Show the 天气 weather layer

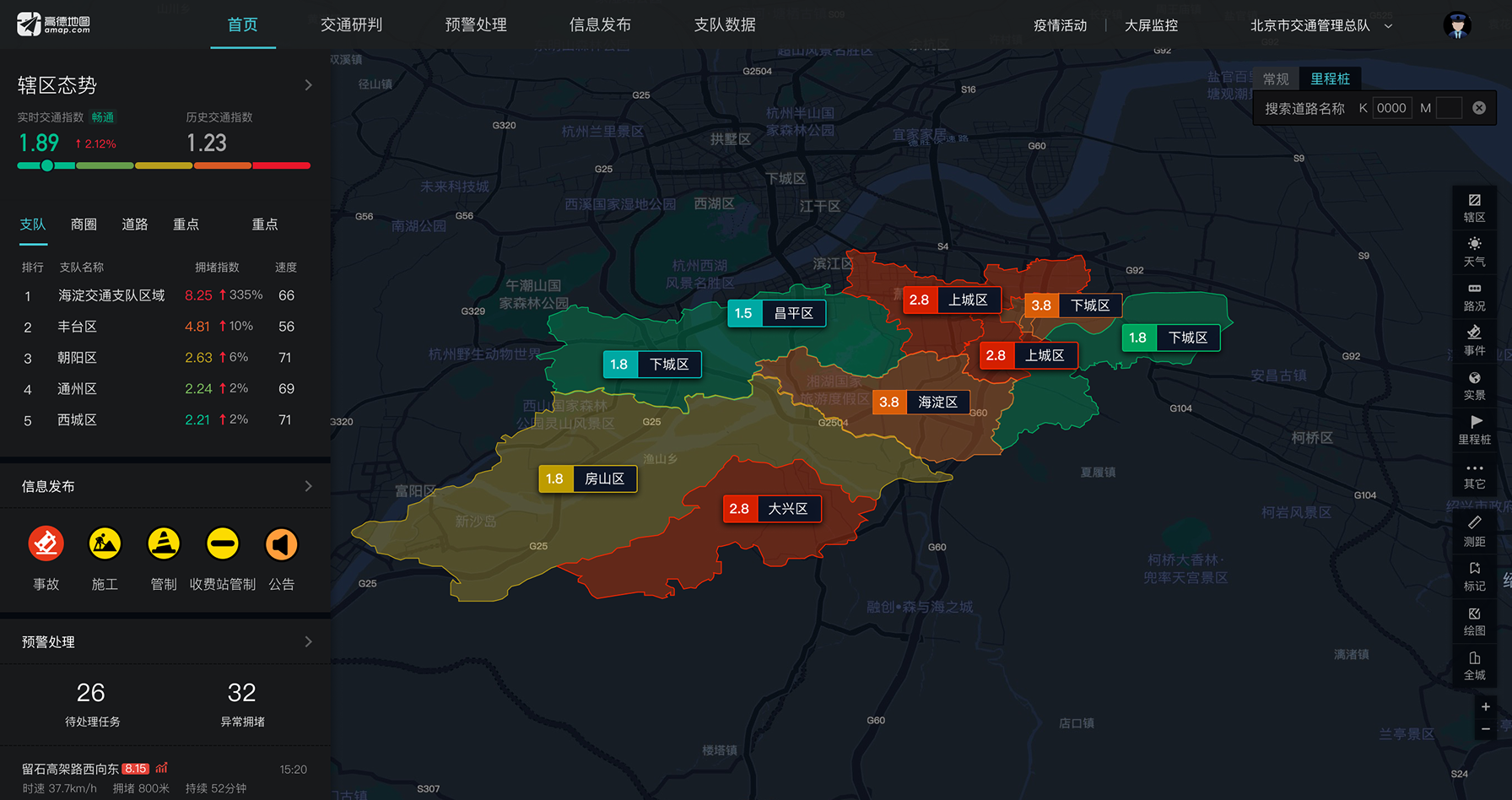point(1474,252)
